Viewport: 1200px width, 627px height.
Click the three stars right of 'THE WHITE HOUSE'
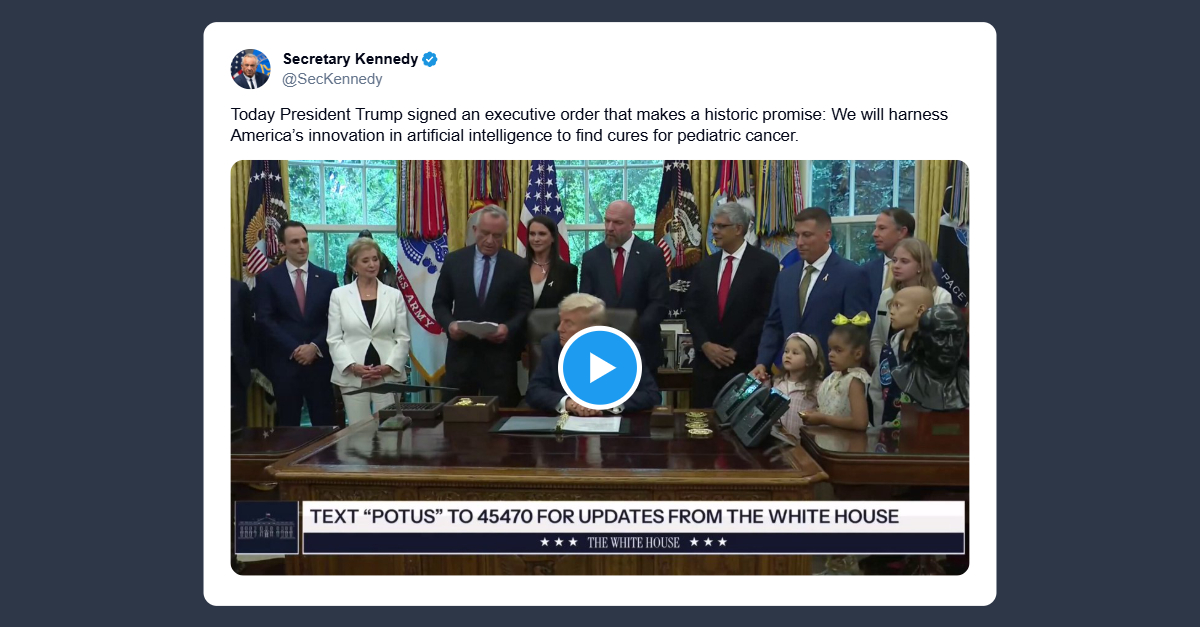click(708, 542)
